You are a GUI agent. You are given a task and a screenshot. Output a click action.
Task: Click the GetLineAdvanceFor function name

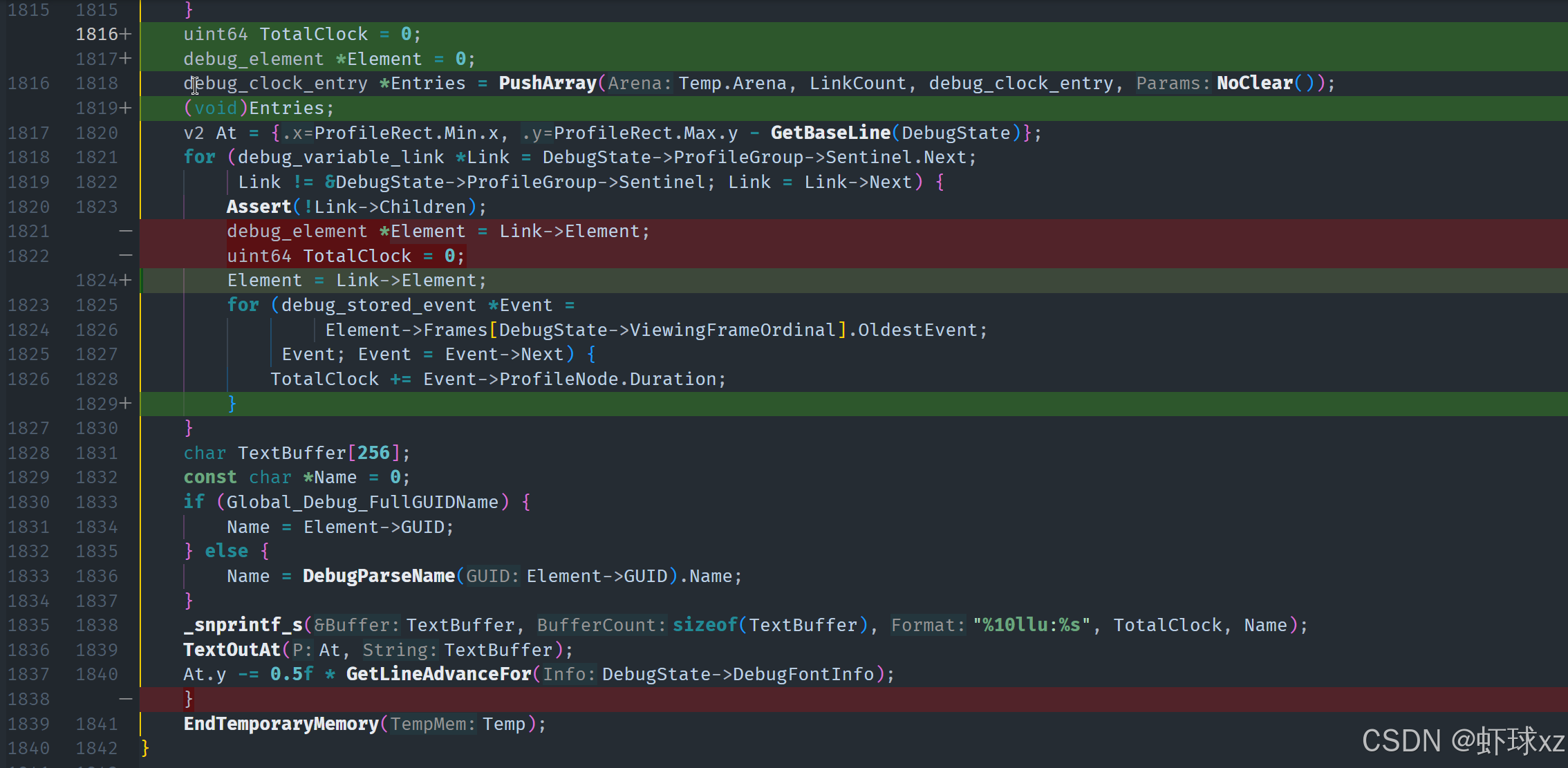438,674
